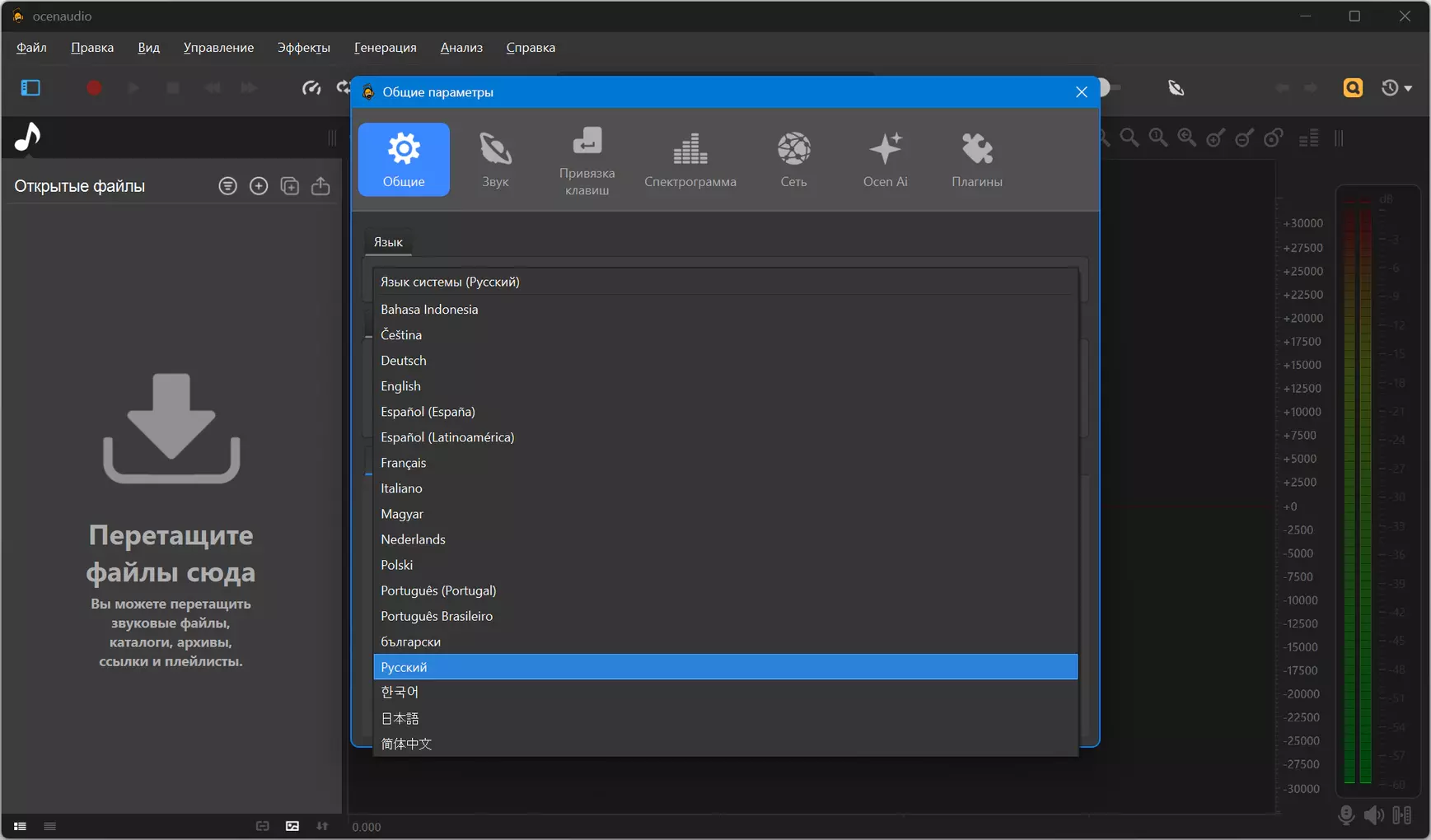The height and width of the screenshot is (840, 1431).
Task: Open the history clock dropdown
Action: pyautogui.click(x=1396, y=87)
